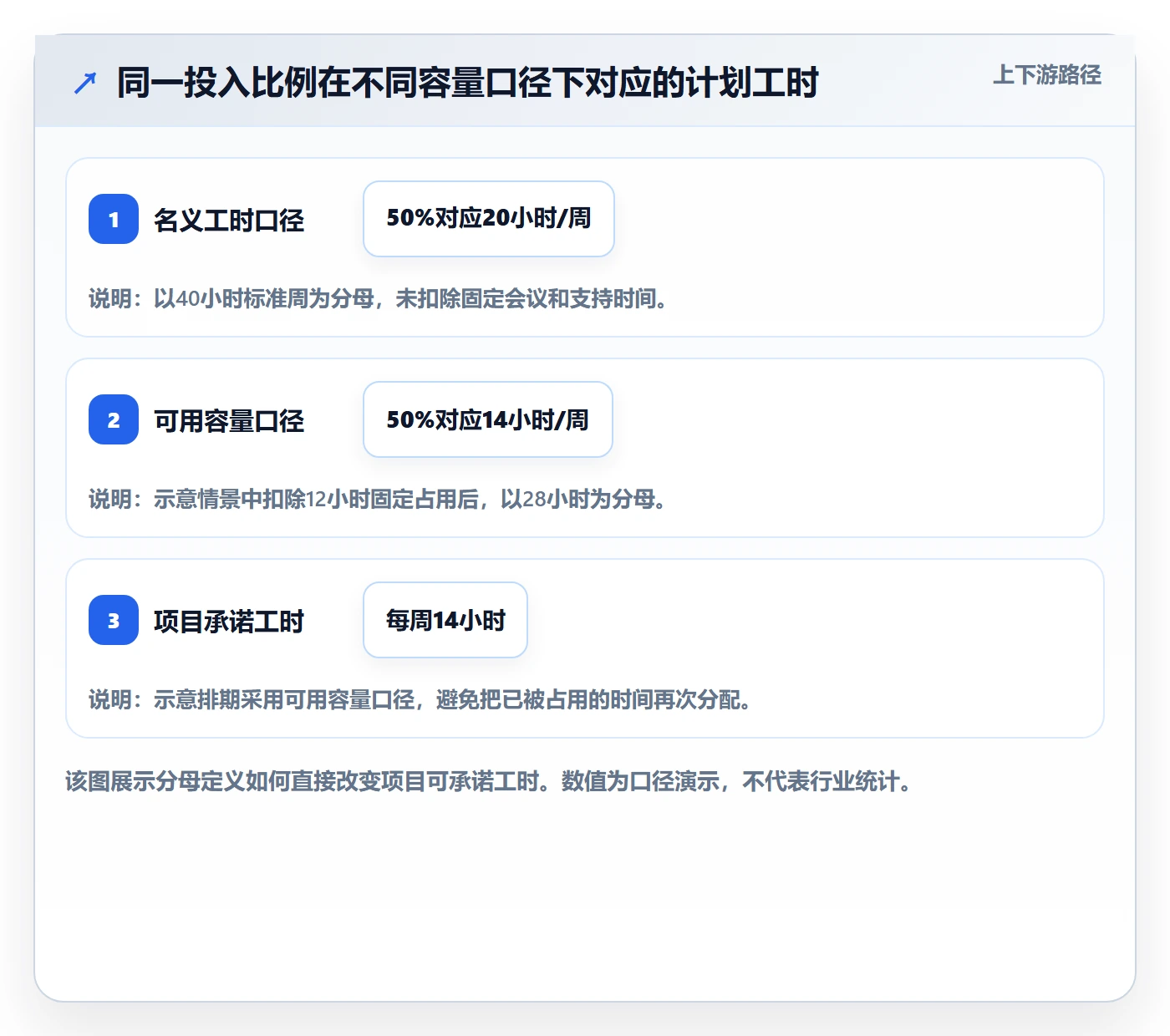Select the 名义工时口径 heading
This screenshot has height=1036, width=1170.
(229, 221)
